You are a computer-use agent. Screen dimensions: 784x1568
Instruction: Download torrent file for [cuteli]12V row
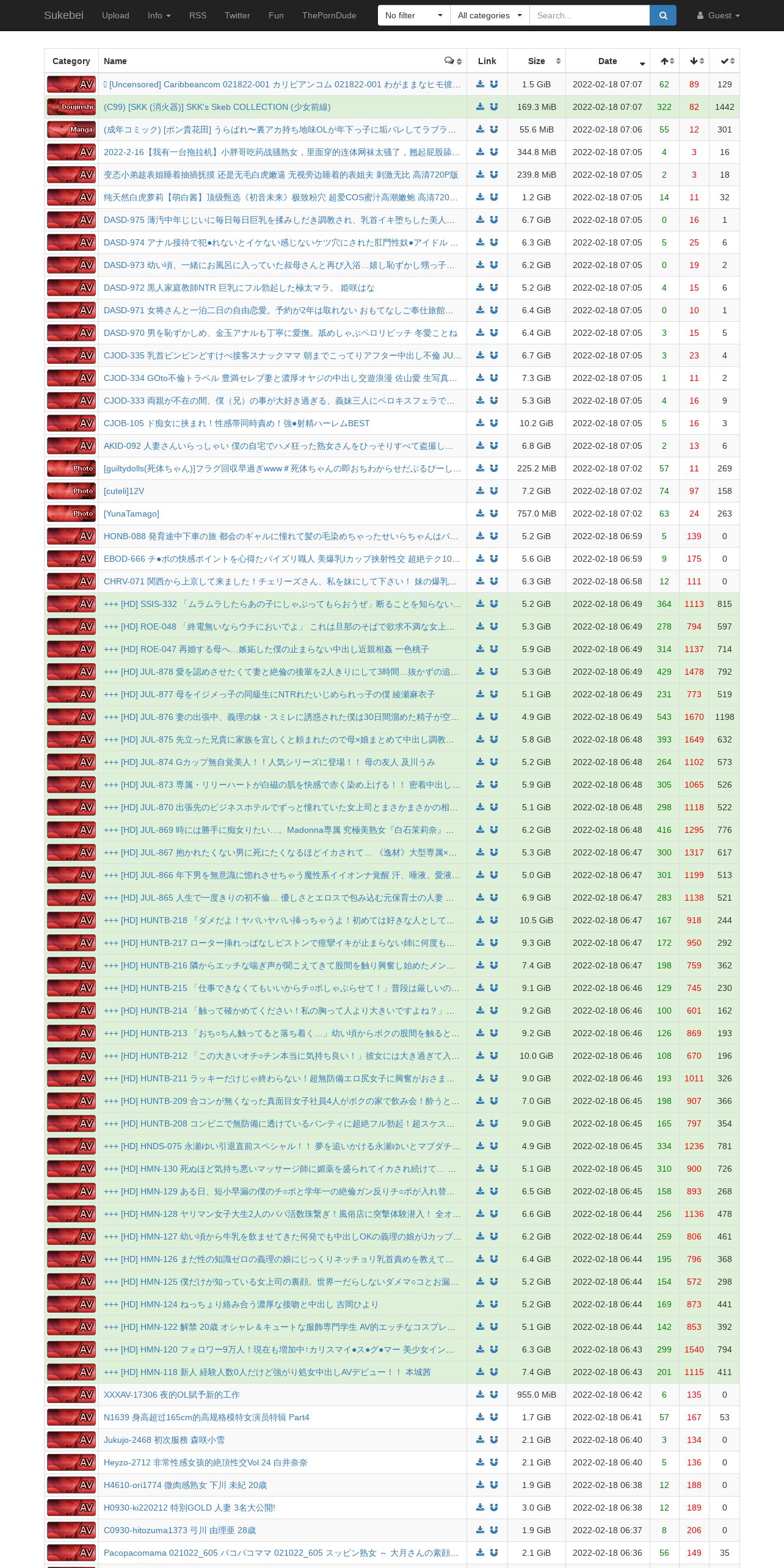tap(481, 491)
